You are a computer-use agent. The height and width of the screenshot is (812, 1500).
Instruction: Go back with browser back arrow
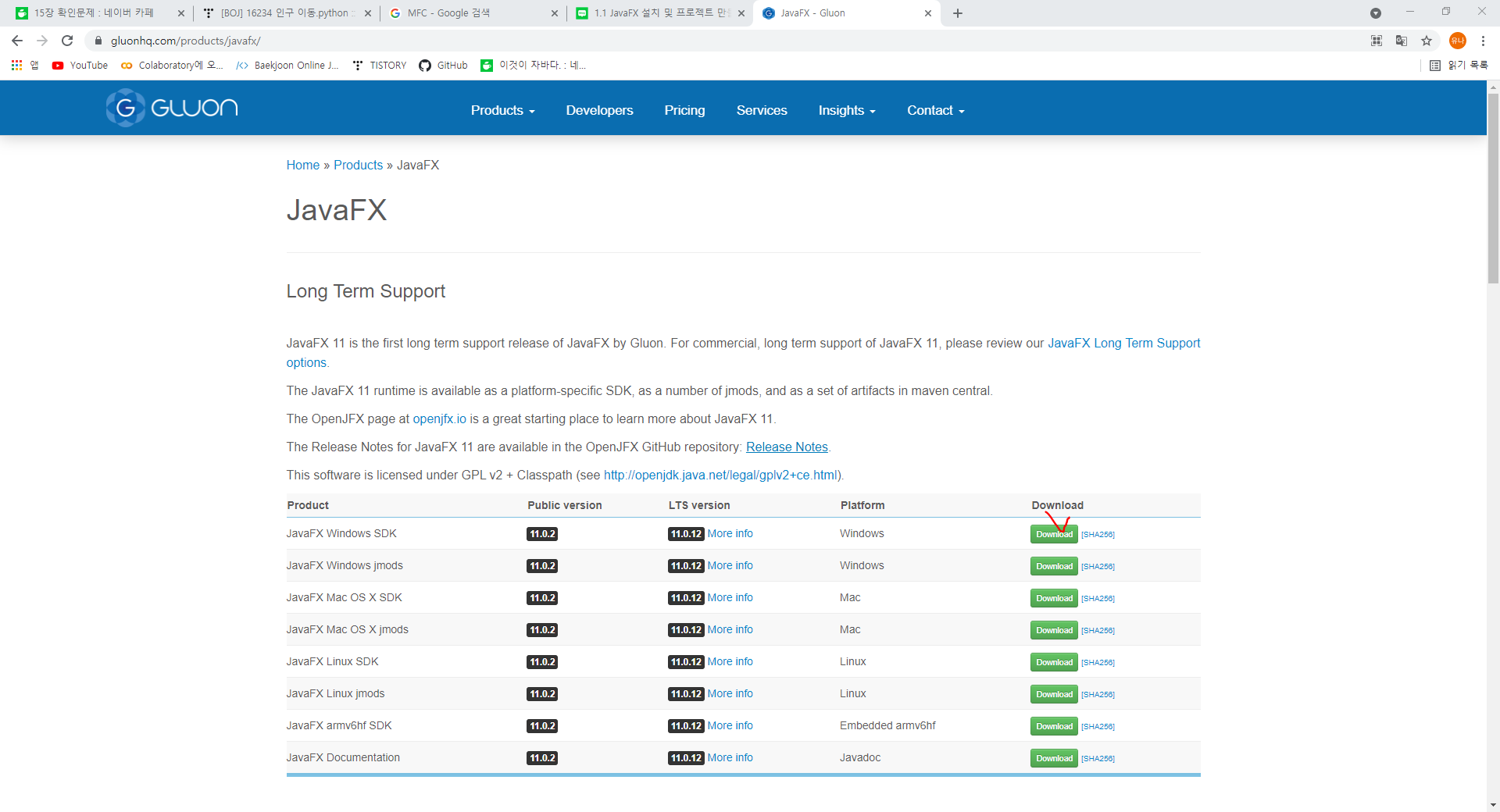point(17,41)
